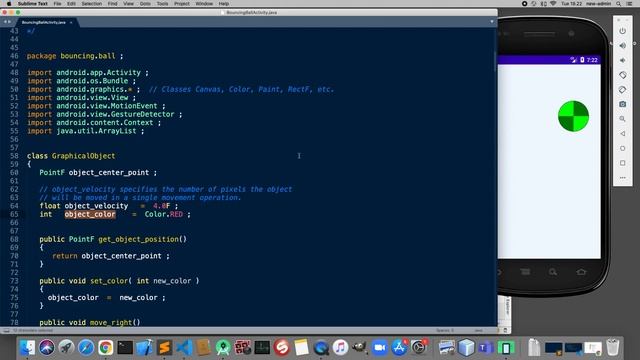The height and width of the screenshot is (360, 640).
Task: Open QuickTime Player from the Dock
Action: point(321,347)
